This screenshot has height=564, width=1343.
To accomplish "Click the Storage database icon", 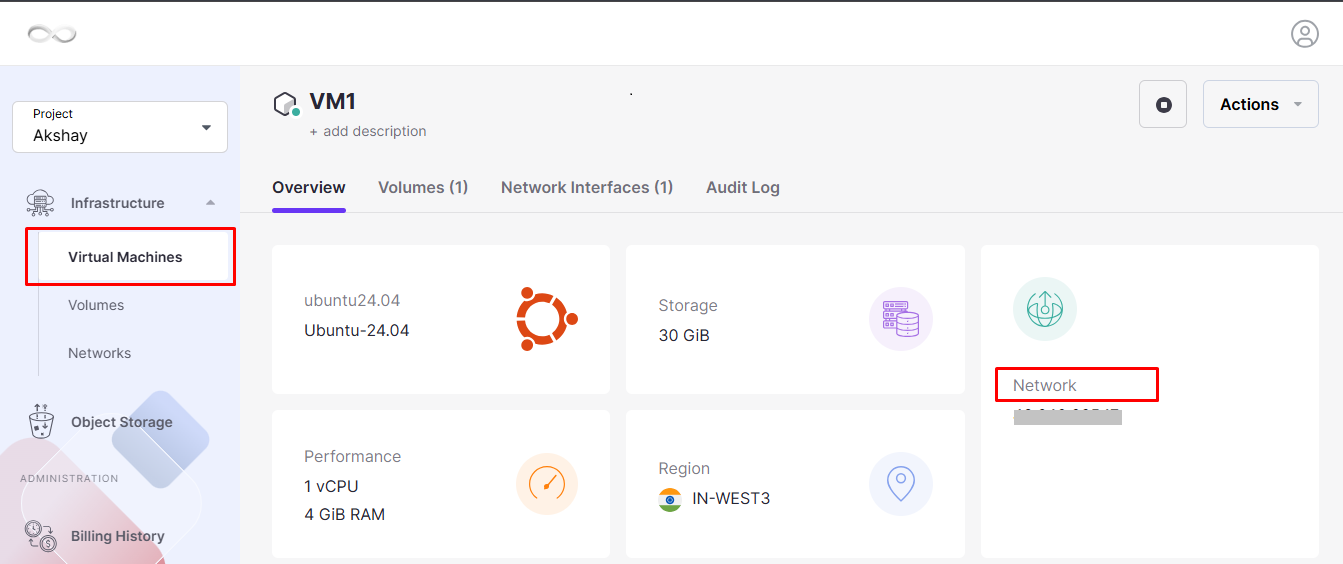I will (901, 319).
